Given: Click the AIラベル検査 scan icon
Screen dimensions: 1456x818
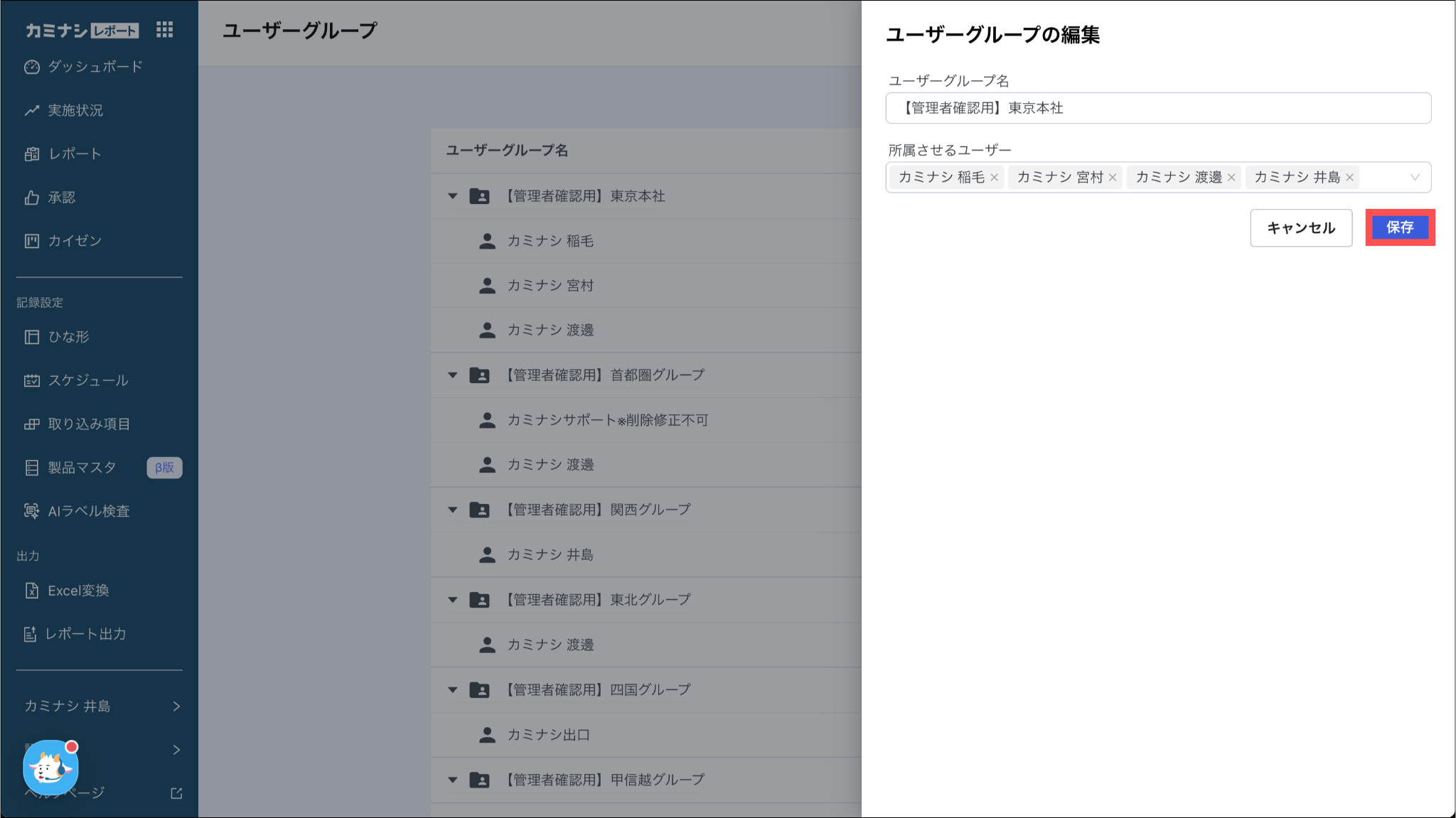Looking at the screenshot, I should (32, 511).
